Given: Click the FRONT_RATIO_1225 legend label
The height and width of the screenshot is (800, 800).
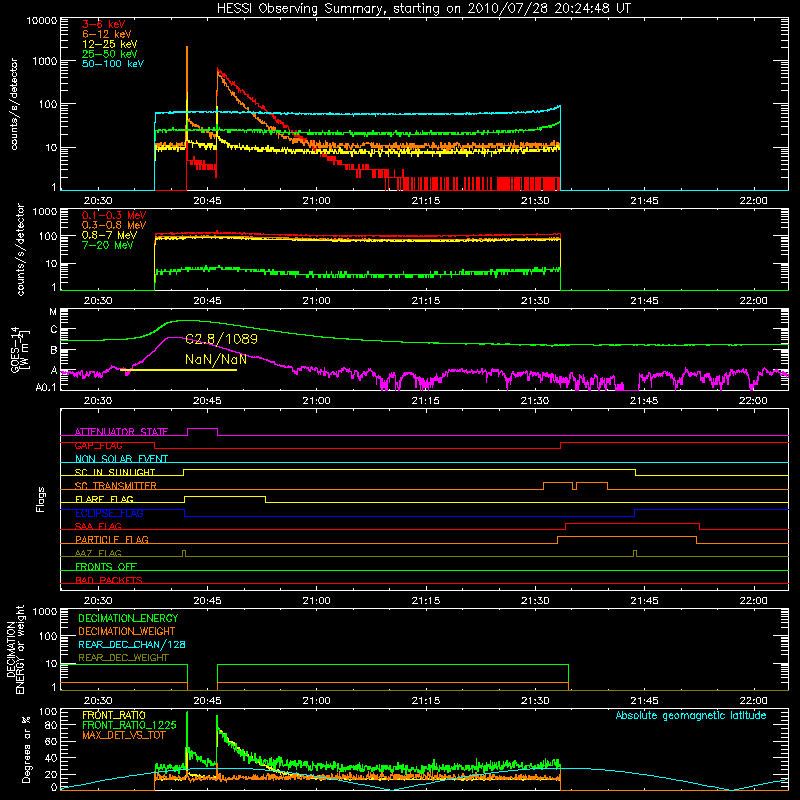Looking at the screenshot, I should (129, 725).
